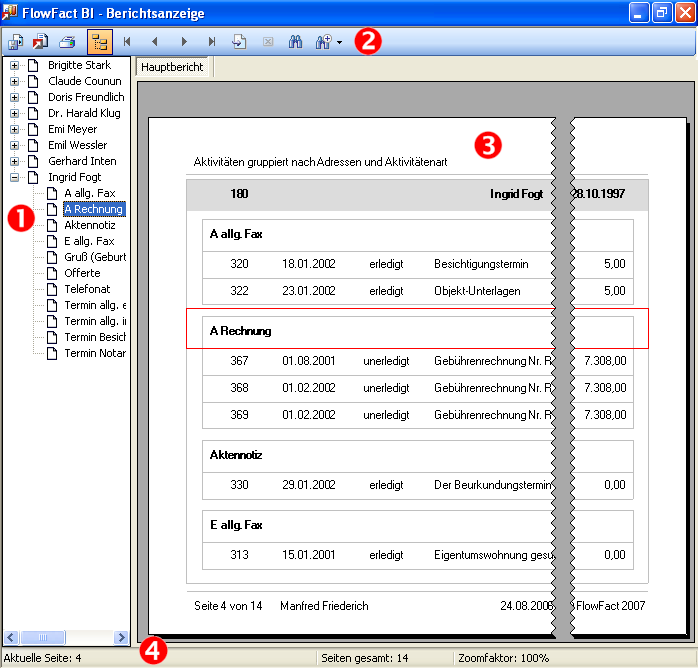Click the export report toolbar icon

click(x=15, y=42)
